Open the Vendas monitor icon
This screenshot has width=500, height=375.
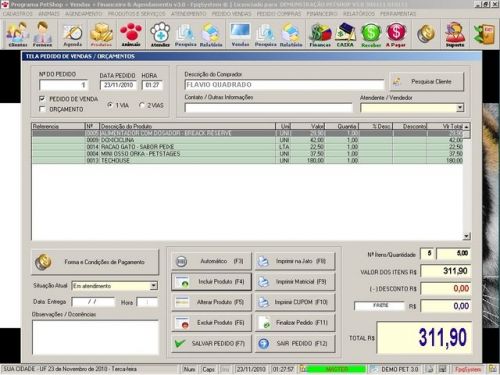pyautogui.click(x=240, y=35)
